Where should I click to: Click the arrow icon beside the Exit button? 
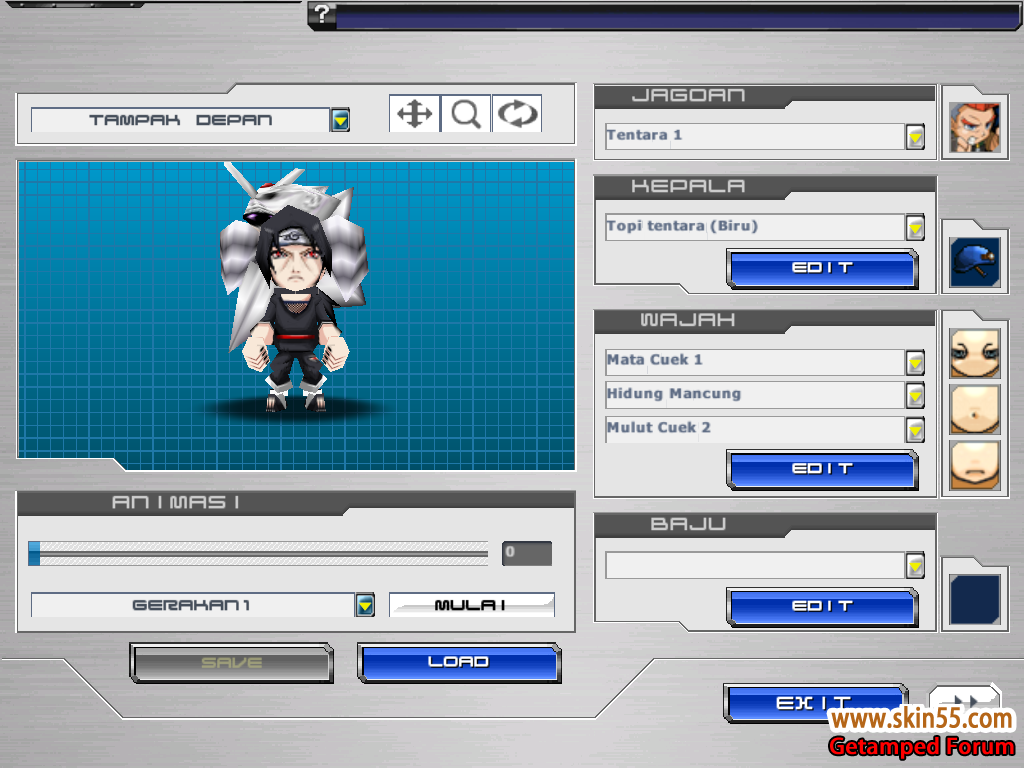pos(963,699)
